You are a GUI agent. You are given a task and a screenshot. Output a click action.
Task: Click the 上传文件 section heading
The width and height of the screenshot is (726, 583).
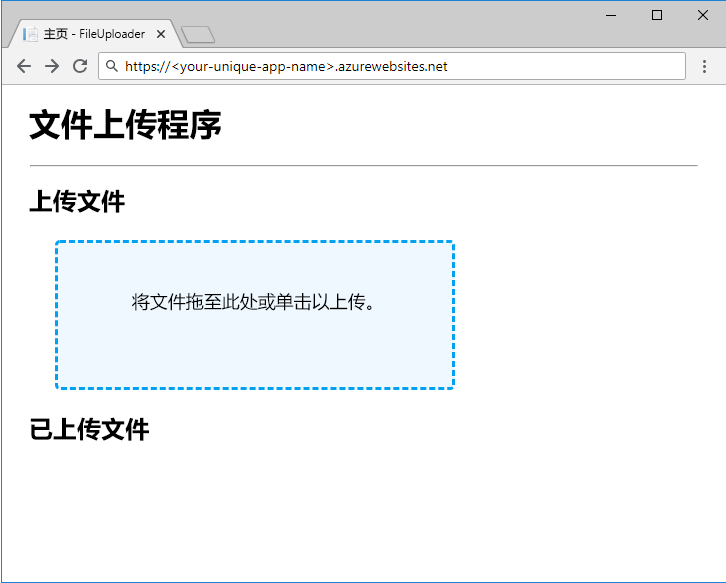click(x=77, y=201)
